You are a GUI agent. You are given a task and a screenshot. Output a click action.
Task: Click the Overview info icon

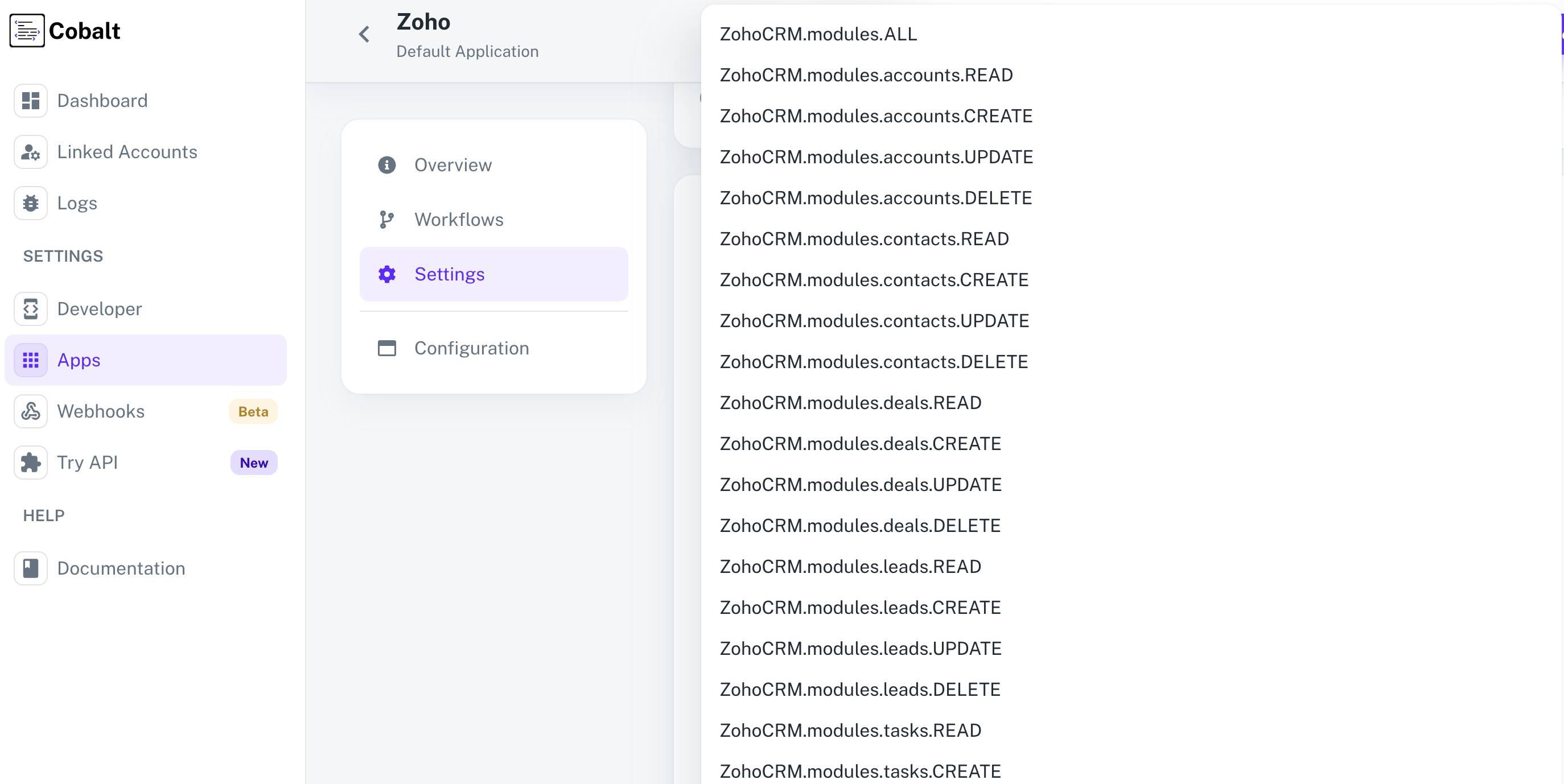pos(387,164)
